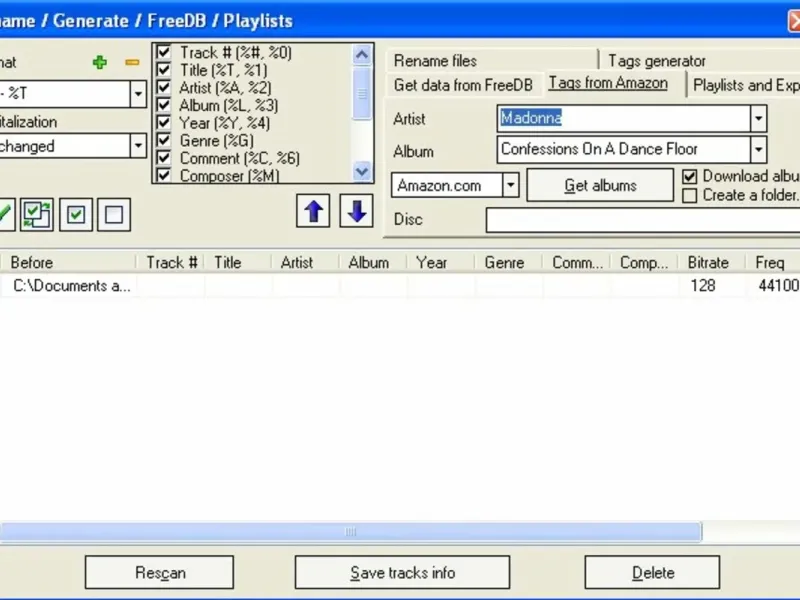800x600 pixels.
Task: Toggle the Artist (%A, %2) checkbox
Action: [163, 87]
